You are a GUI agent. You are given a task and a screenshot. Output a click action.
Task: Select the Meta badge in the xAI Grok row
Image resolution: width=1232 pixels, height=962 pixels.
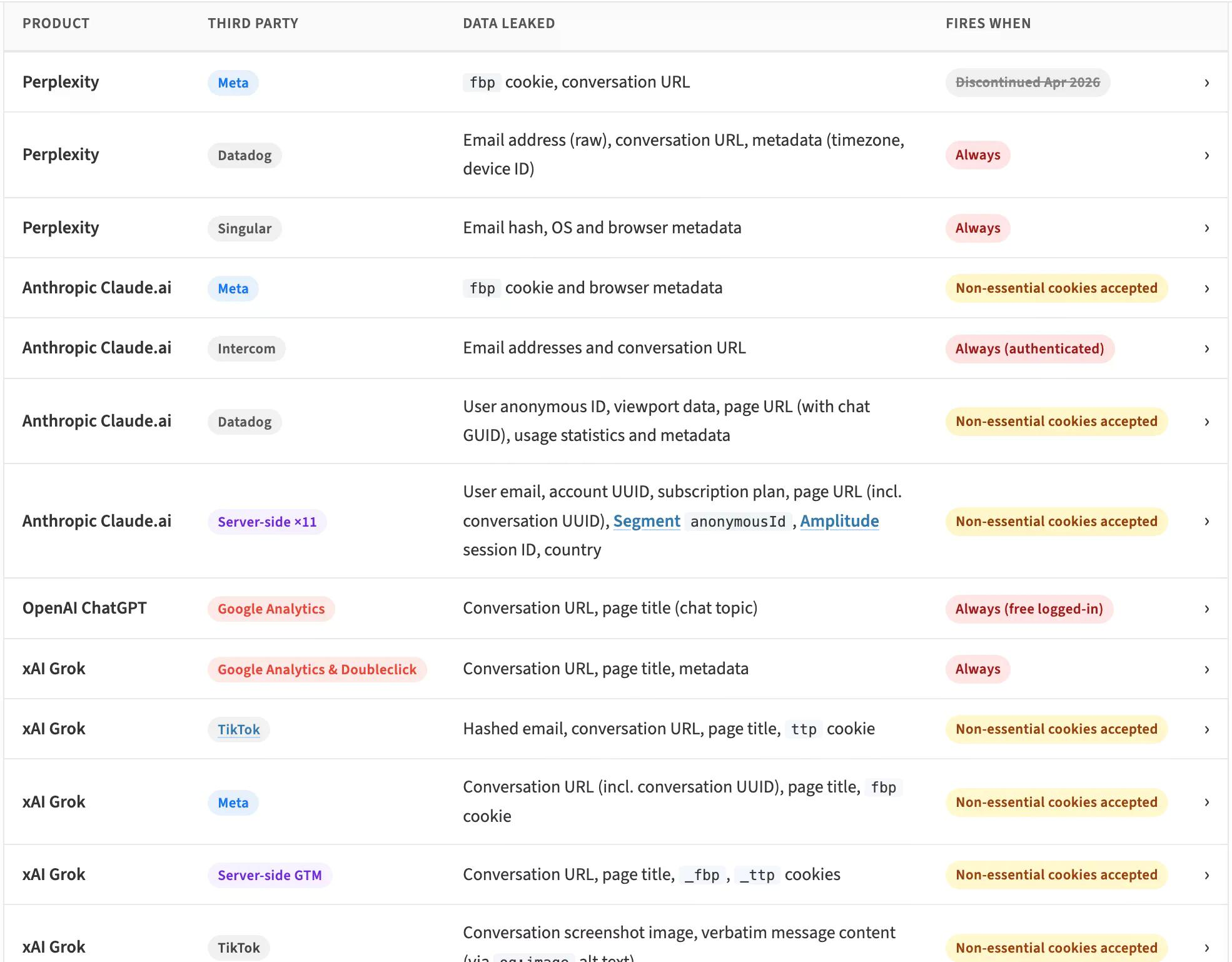tap(233, 803)
